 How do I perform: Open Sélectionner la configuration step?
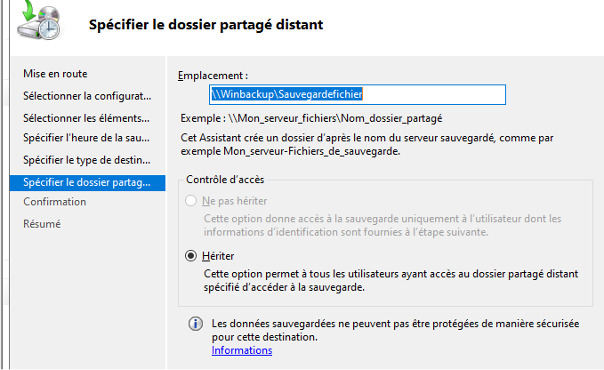click(87, 96)
